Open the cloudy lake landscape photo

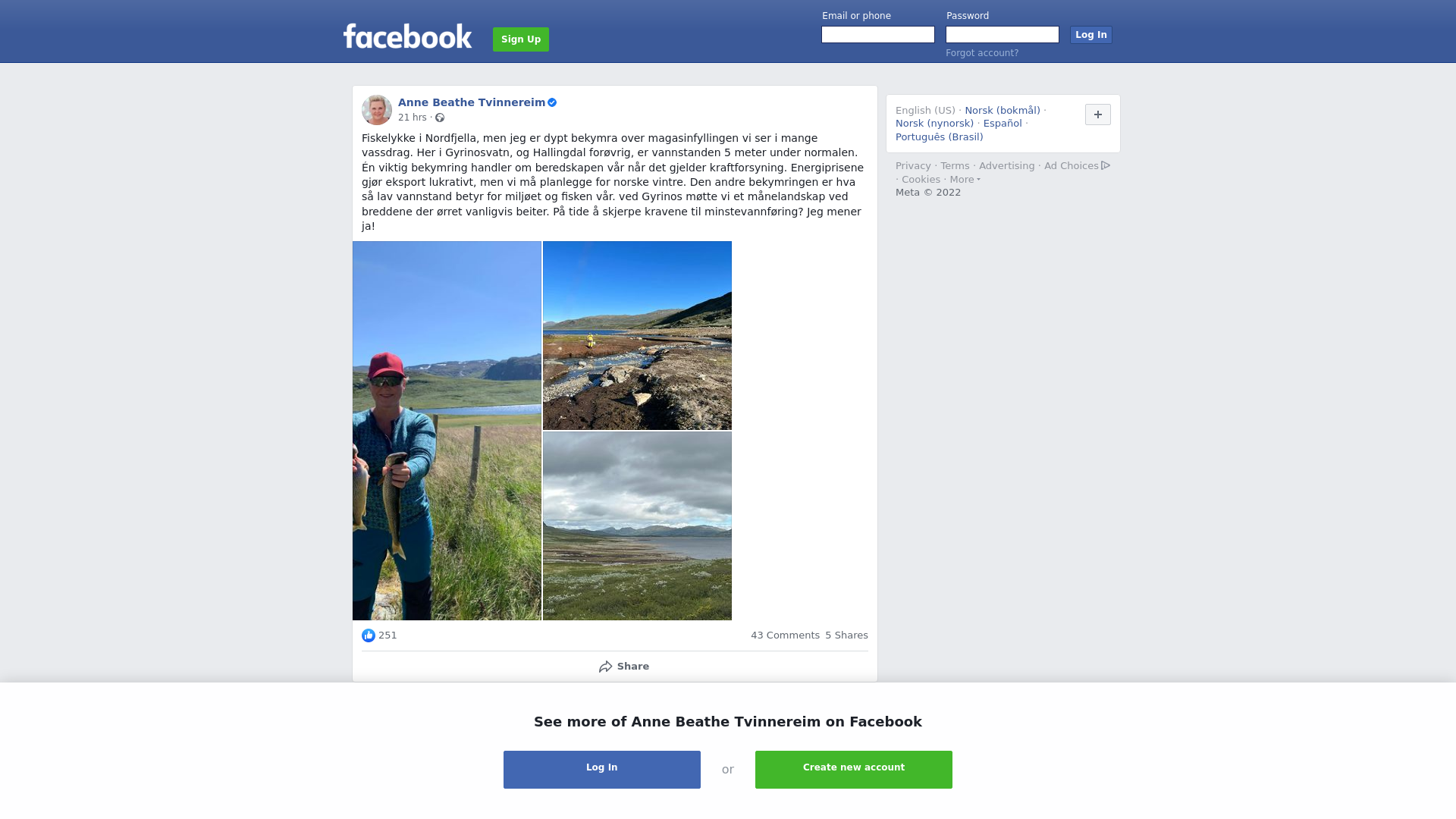[637, 526]
